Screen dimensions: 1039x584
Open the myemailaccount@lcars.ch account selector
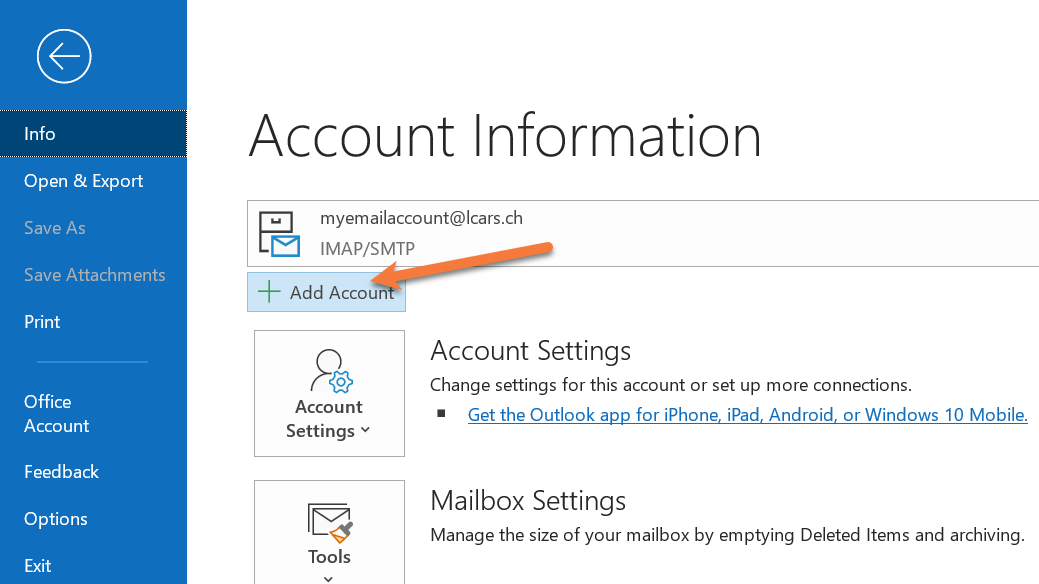[640, 233]
